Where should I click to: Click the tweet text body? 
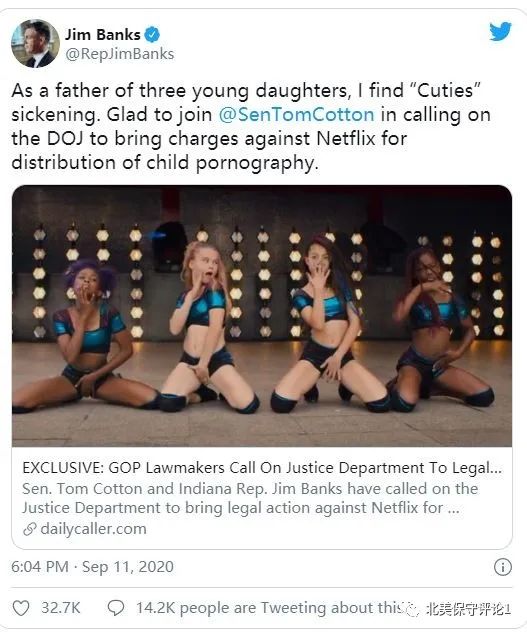coord(251,127)
